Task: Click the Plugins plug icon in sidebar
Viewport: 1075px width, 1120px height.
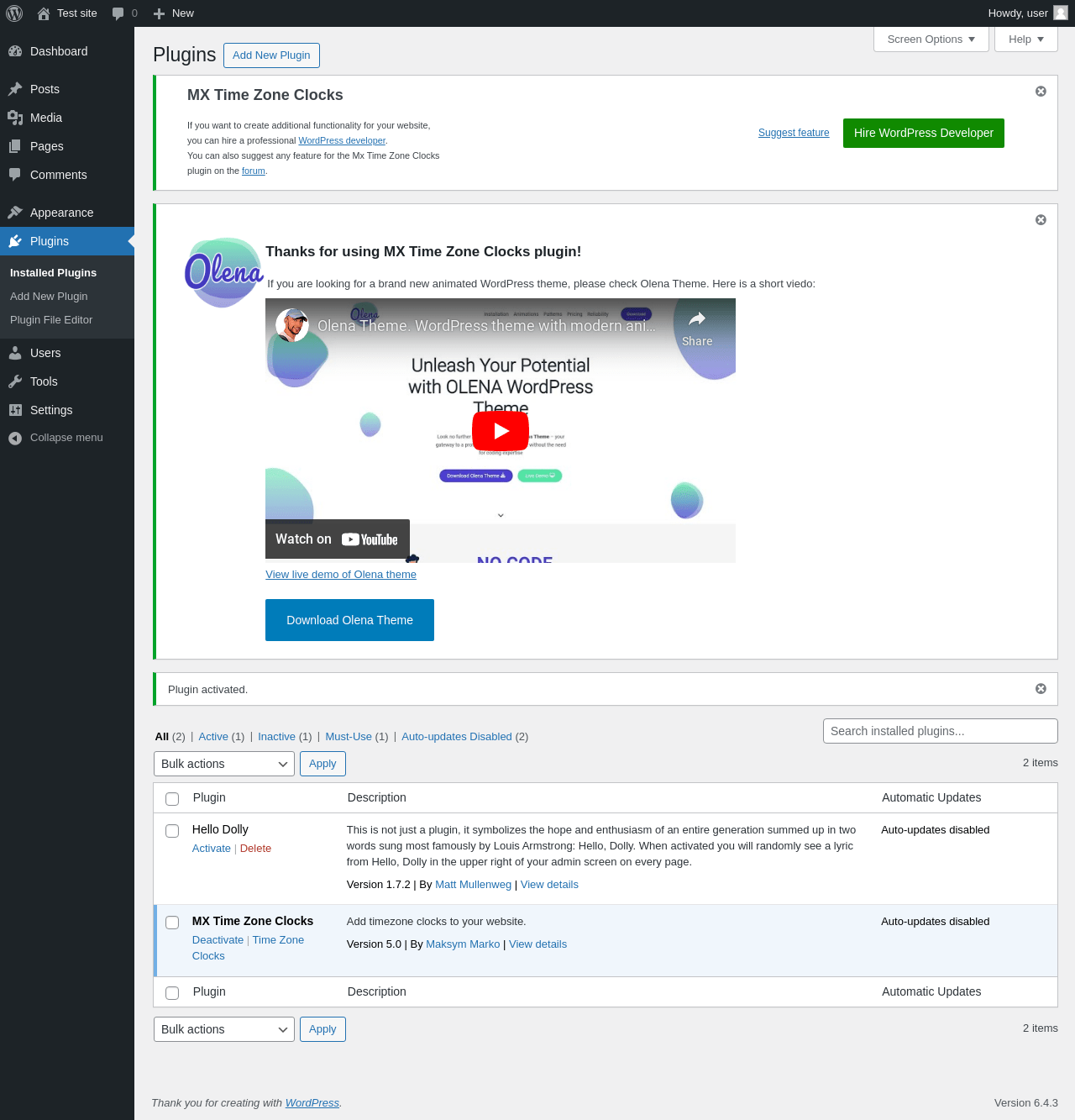Action: pos(15,241)
